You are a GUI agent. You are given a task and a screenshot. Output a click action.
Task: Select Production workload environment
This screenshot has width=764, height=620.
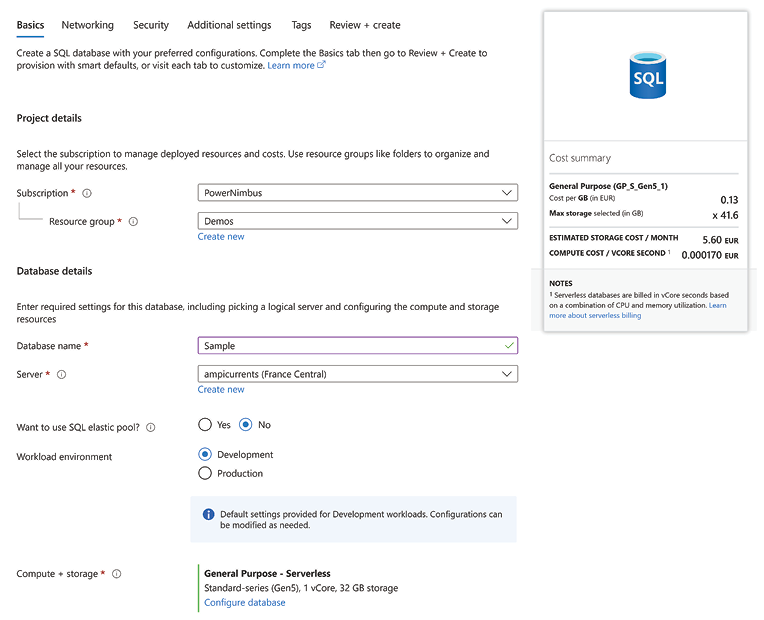click(x=205, y=473)
